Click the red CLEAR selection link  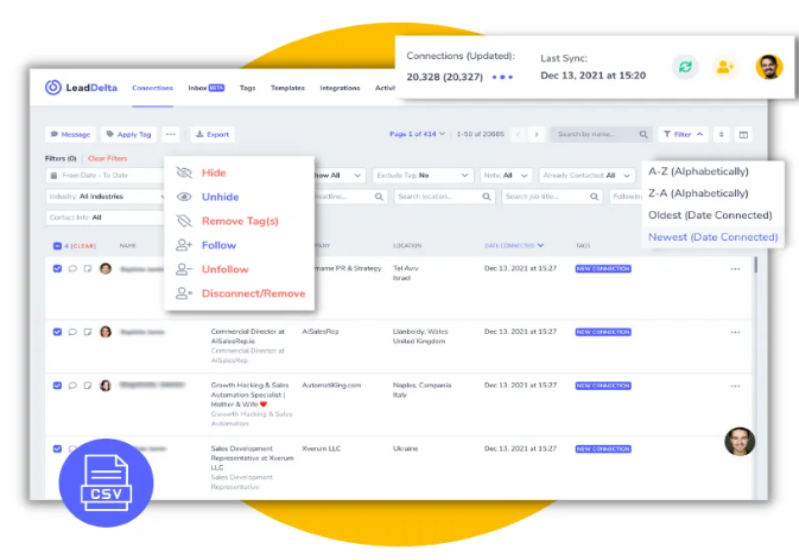click(83, 246)
